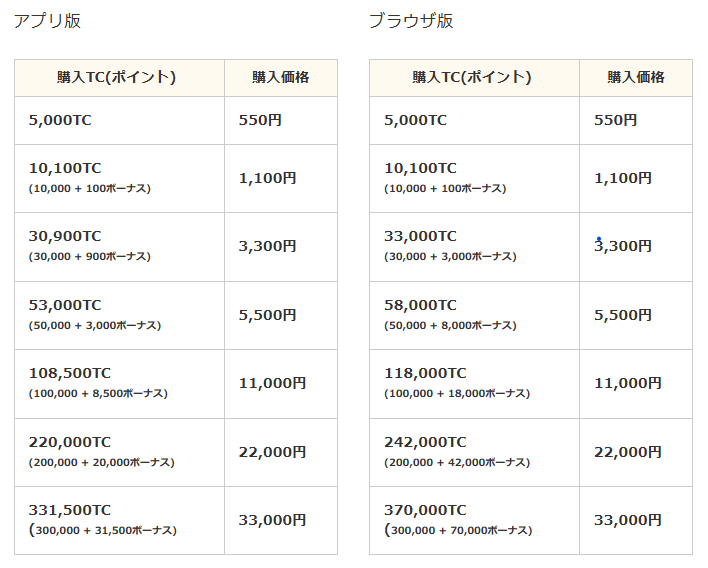Click 11,000円 price in app table
This screenshot has width=708, height=568.
pyautogui.click(x=272, y=383)
